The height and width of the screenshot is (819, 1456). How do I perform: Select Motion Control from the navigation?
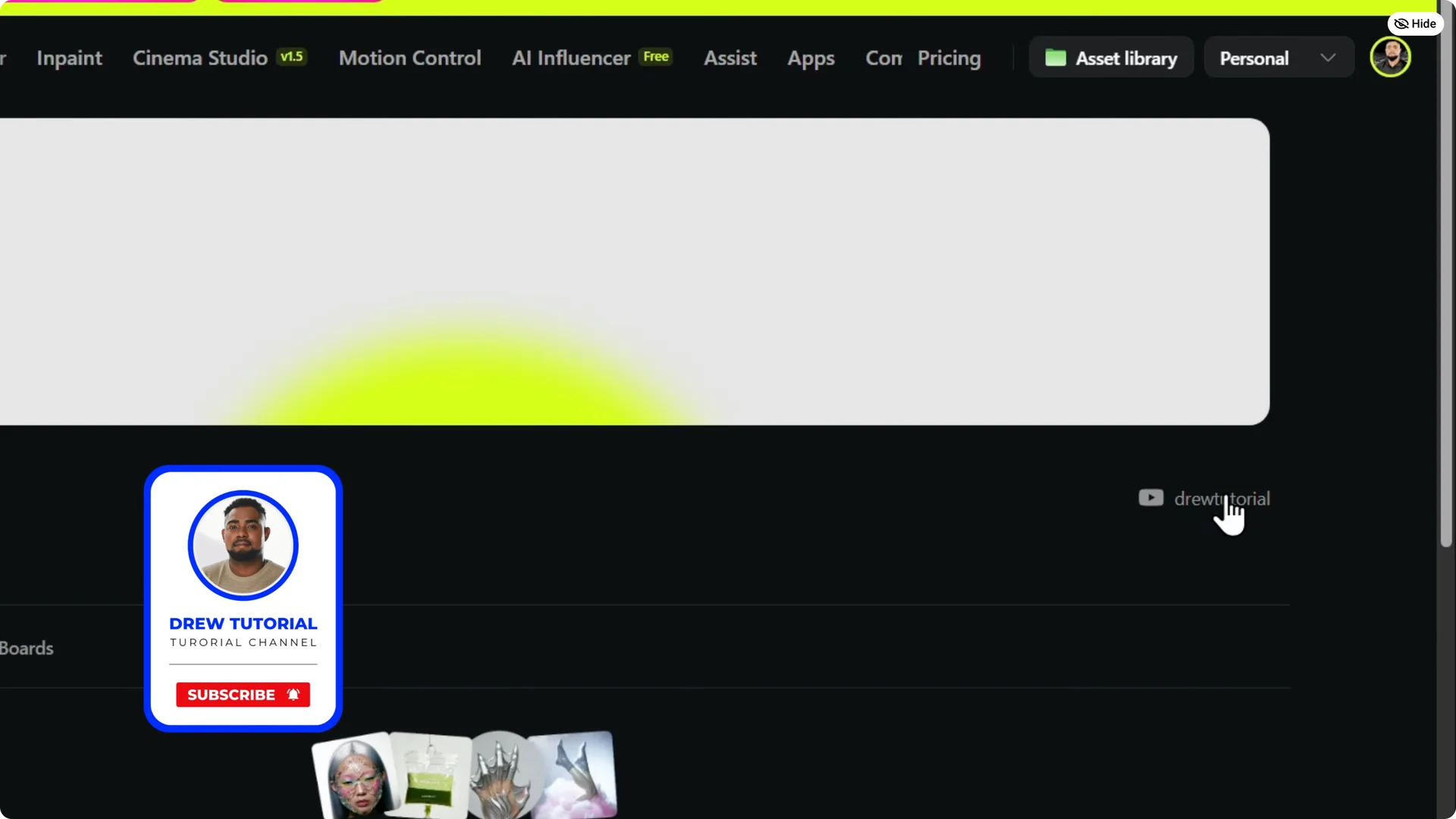tap(409, 58)
